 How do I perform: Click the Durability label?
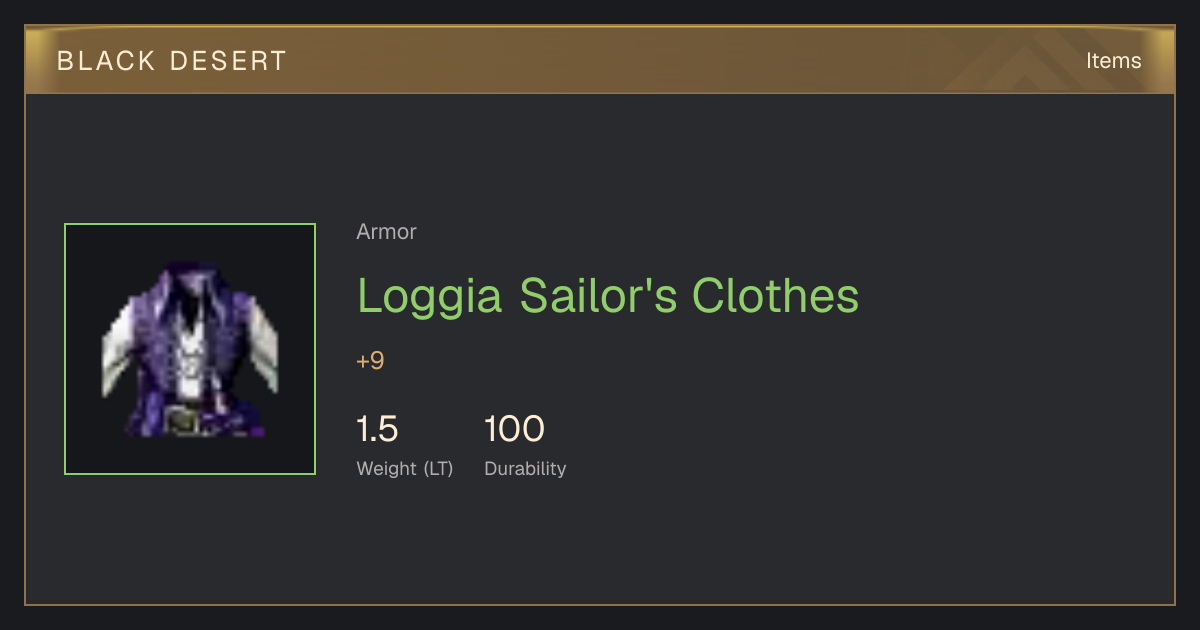525,469
